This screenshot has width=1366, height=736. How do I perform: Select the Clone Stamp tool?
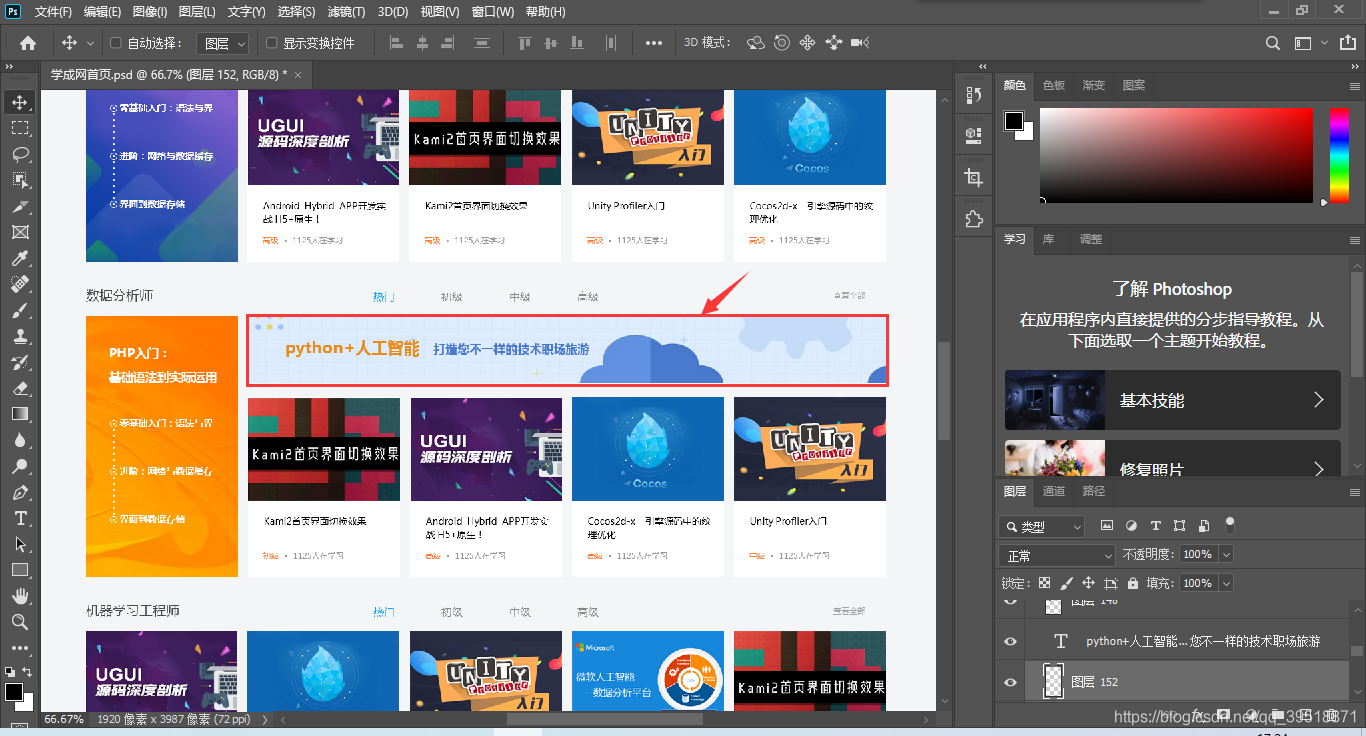[20, 336]
